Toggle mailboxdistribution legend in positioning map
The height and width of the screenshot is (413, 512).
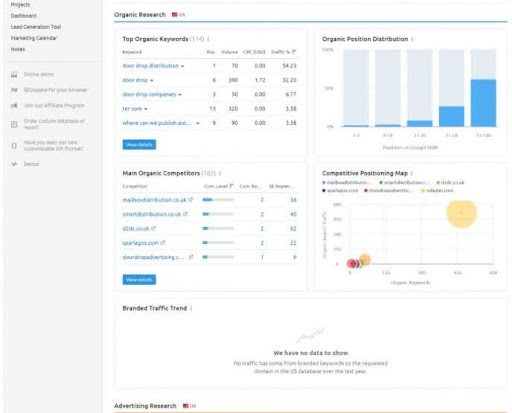346,182
